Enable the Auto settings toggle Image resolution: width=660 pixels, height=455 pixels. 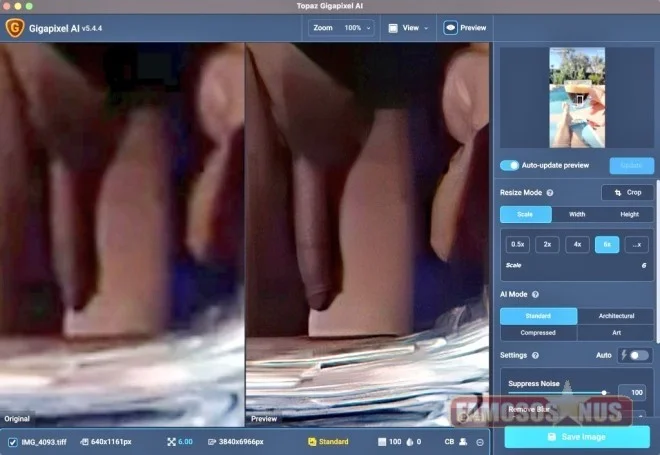point(637,355)
